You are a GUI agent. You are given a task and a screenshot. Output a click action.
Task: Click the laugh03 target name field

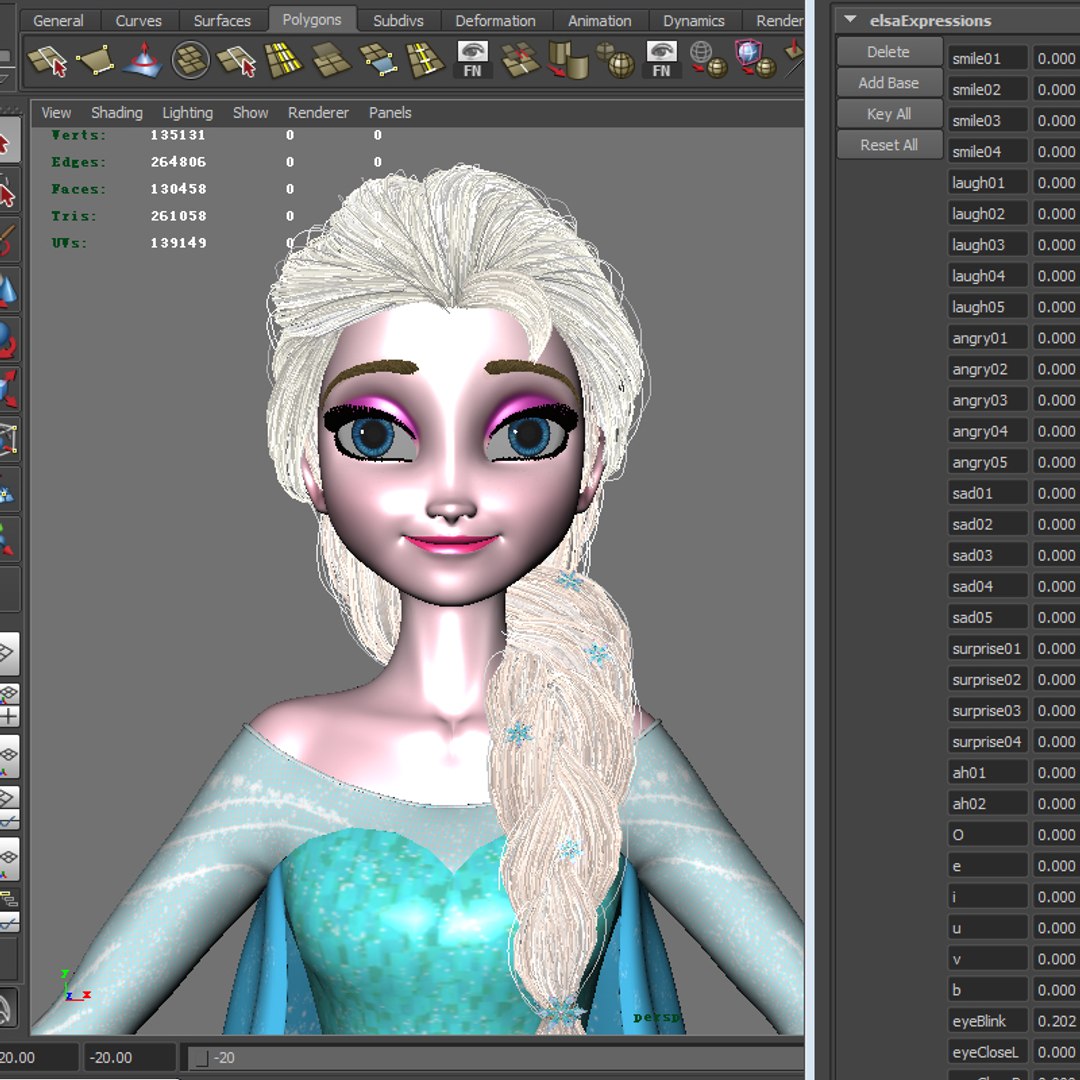pos(987,245)
